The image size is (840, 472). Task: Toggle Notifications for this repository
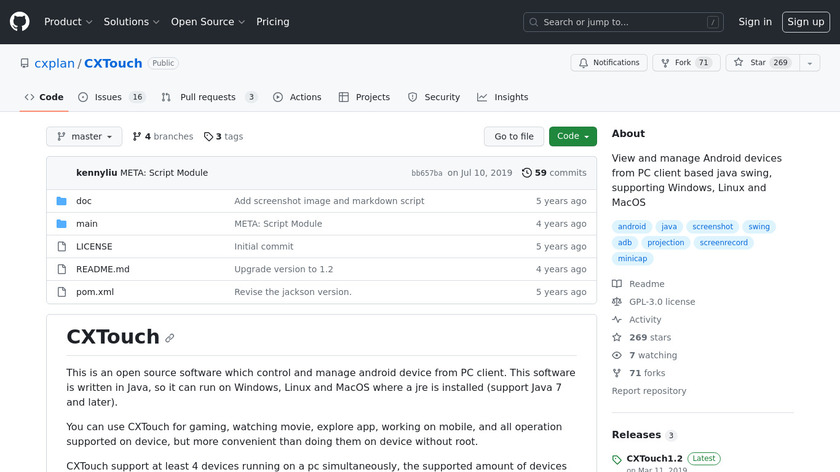point(609,63)
